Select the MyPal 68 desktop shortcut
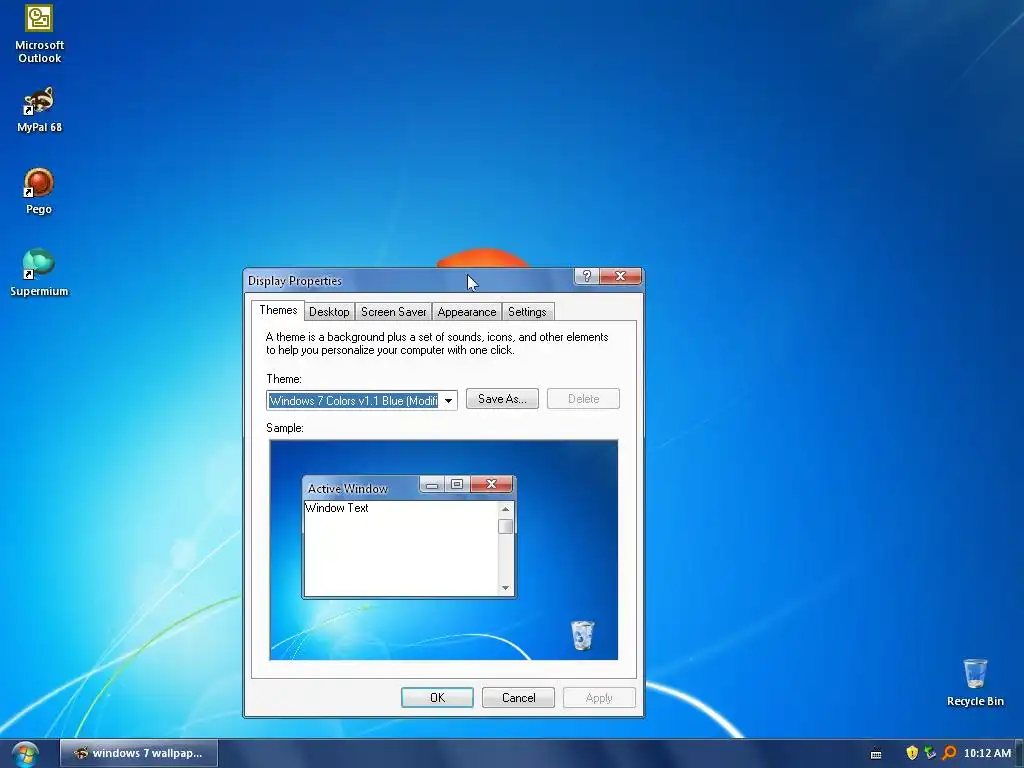Screen dimensions: 1024x768 point(39,109)
